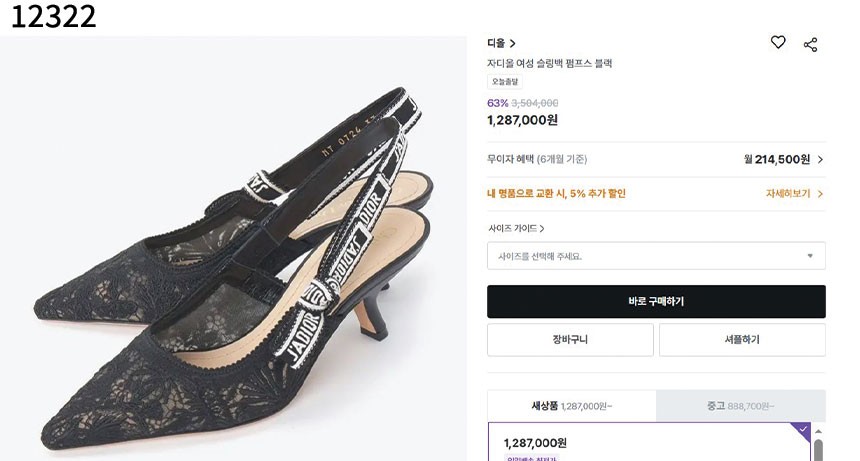Click the share icon
This screenshot has width=860, height=461.
pos(811,44)
